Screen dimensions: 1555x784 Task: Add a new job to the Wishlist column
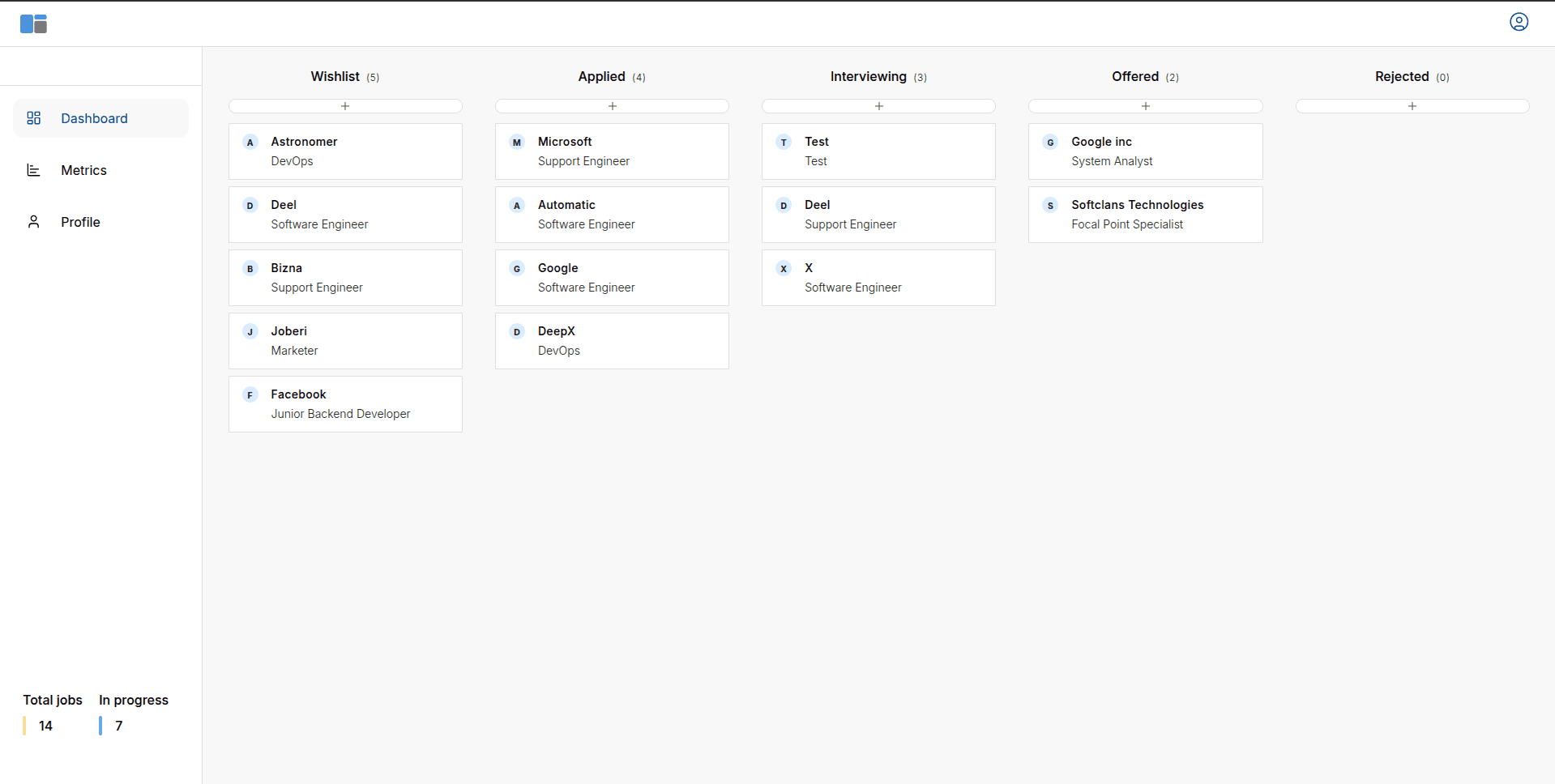[345, 105]
